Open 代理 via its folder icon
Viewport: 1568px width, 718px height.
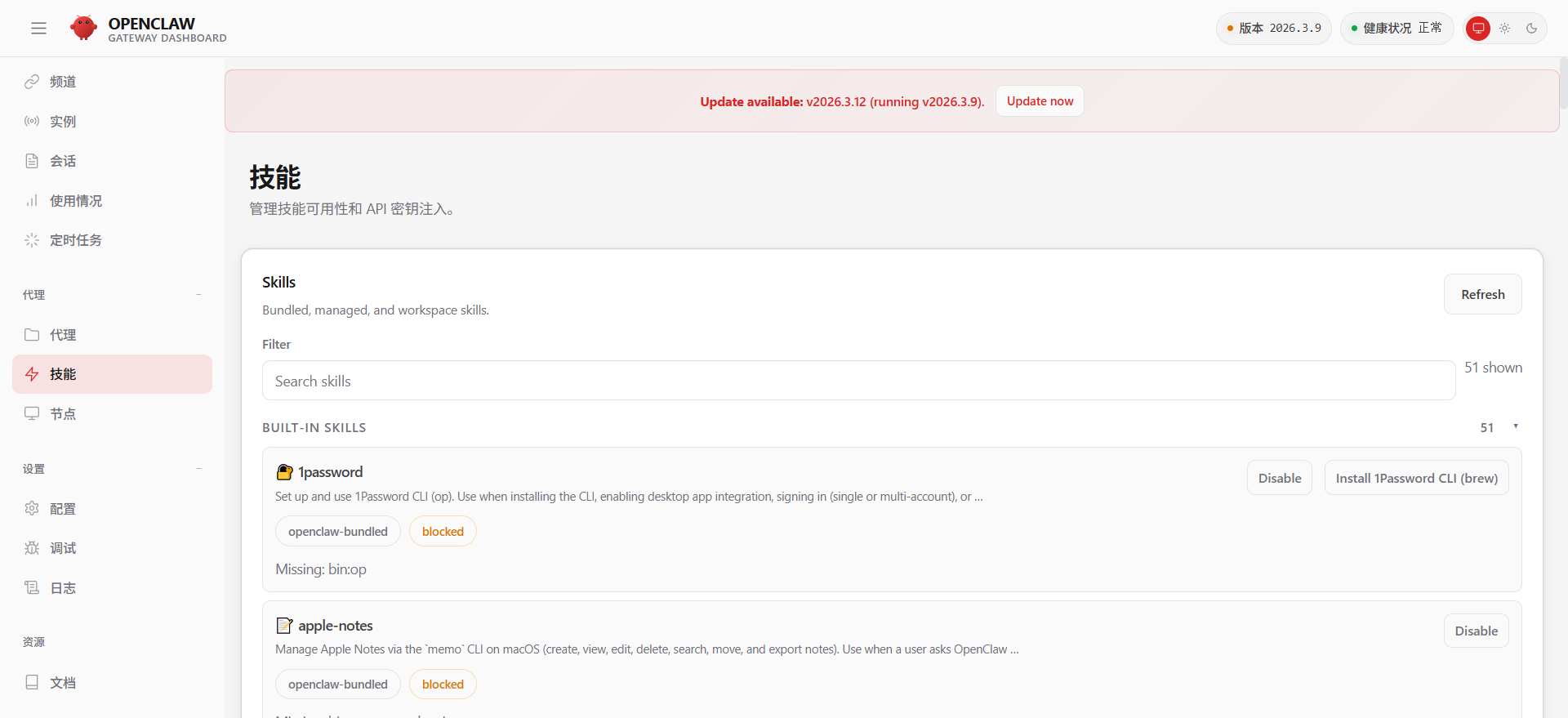pos(32,335)
